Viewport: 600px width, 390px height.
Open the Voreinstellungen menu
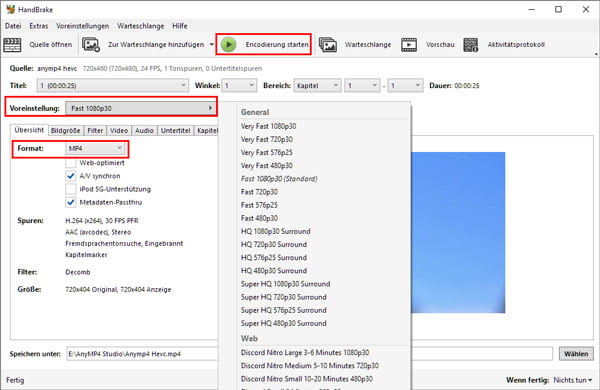point(83,26)
